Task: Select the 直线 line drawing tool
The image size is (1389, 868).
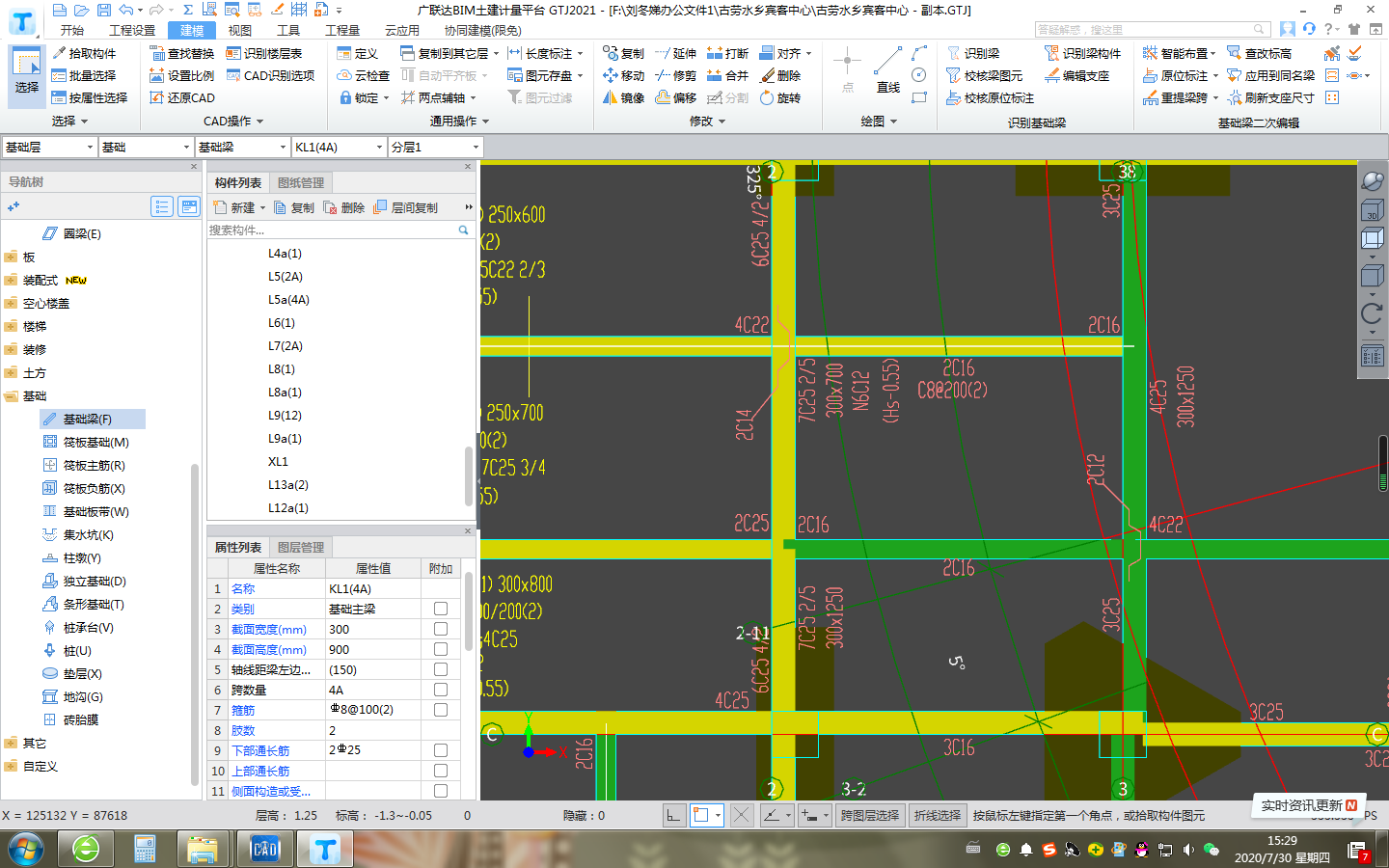Action: coord(887,69)
